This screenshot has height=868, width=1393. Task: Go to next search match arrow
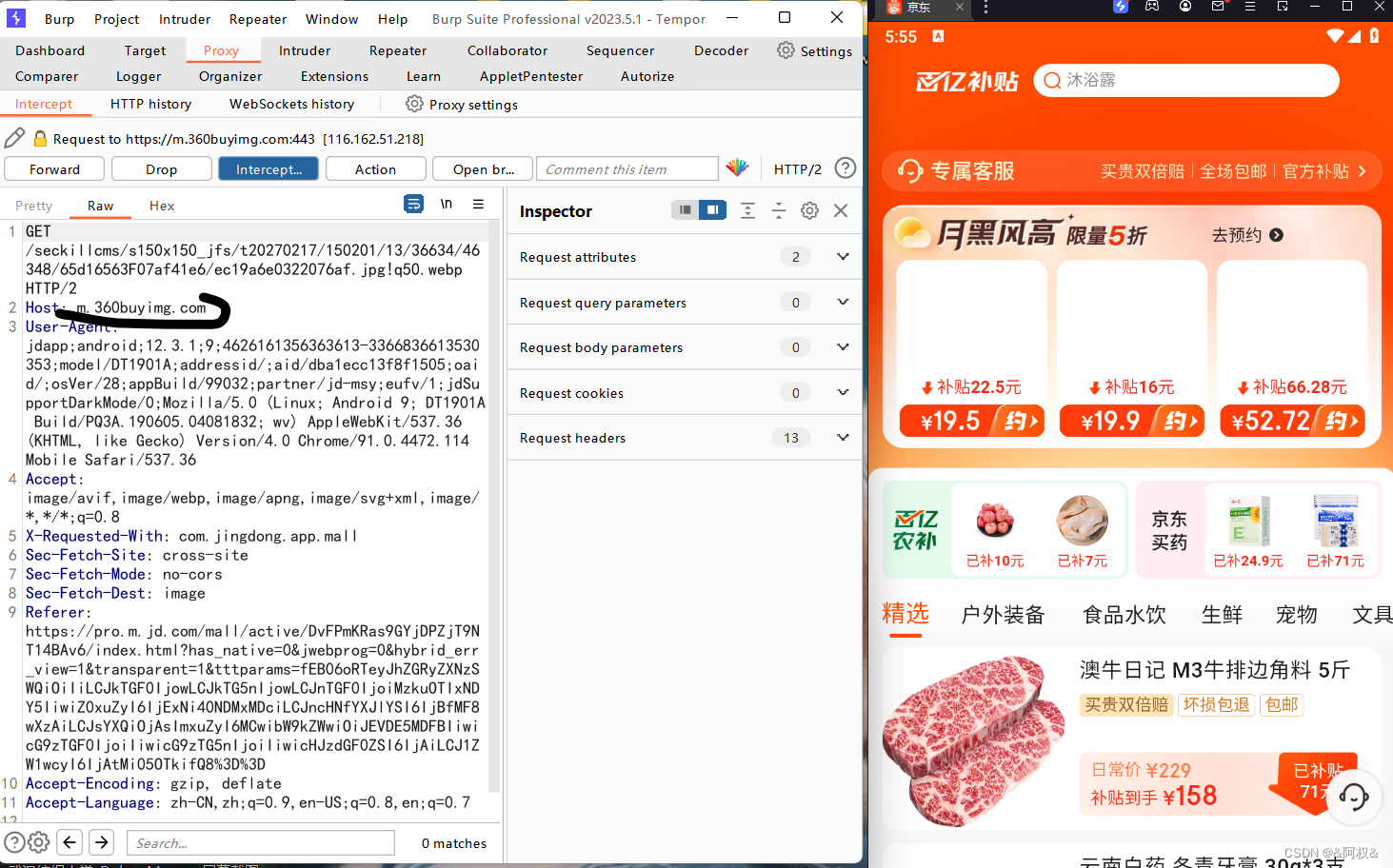tap(102, 842)
